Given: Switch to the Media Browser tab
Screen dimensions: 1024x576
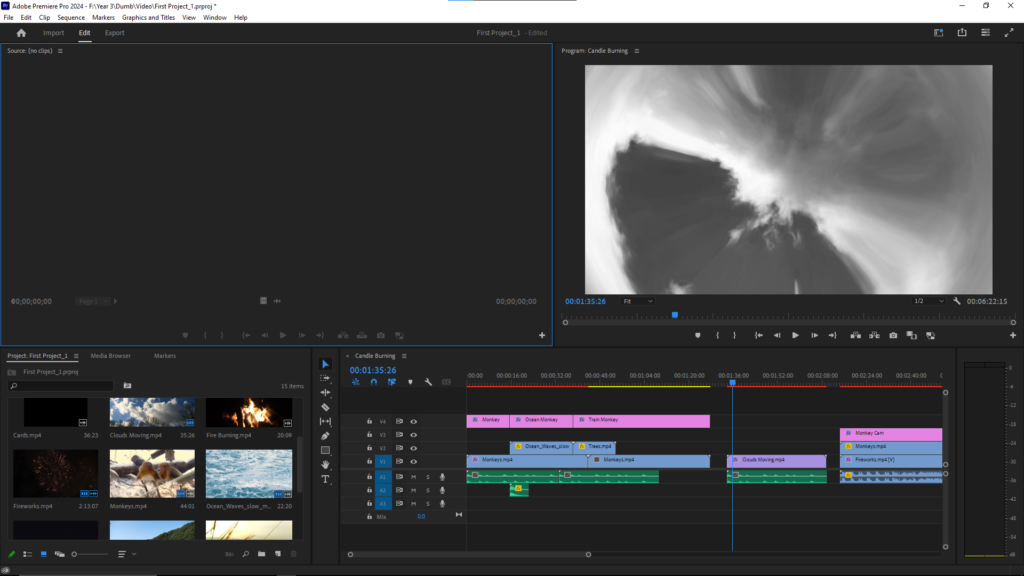Looking at the screenshot, I should [x=110, y=356].
